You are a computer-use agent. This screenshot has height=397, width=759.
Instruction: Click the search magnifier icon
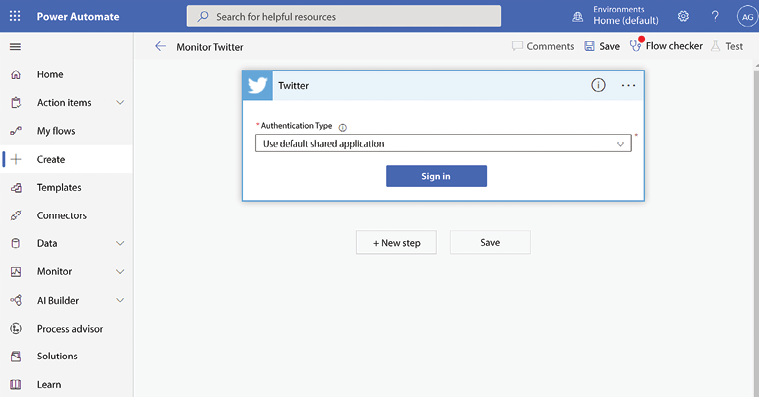(203, 16)
